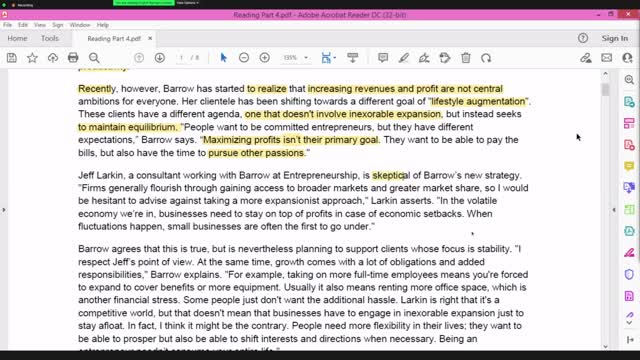Click highlighted phrase "pursue other passions"
Viewport: 640px width, 360px height.
coord(256,153)
